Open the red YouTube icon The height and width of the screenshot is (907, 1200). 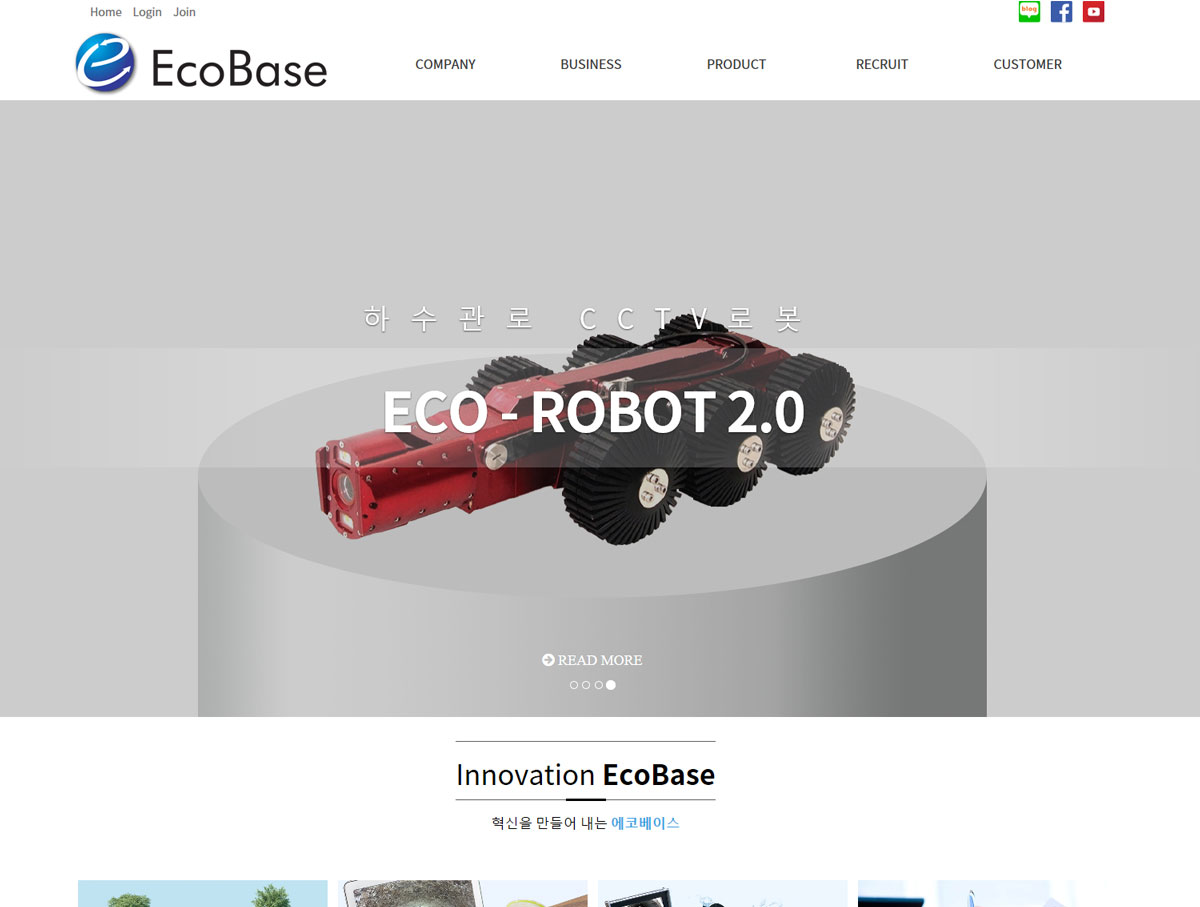pyautogui.click(x=1094, y=12)
